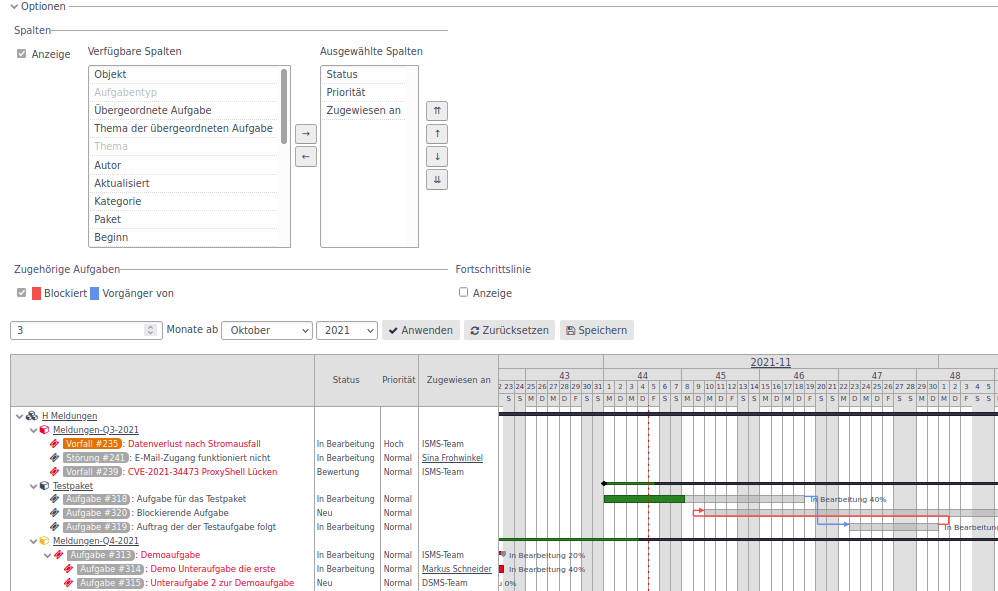This screenshot has height=591, width=998.
Task: Click ticket icon beside Vorfall #235
Action: [55, 443]
